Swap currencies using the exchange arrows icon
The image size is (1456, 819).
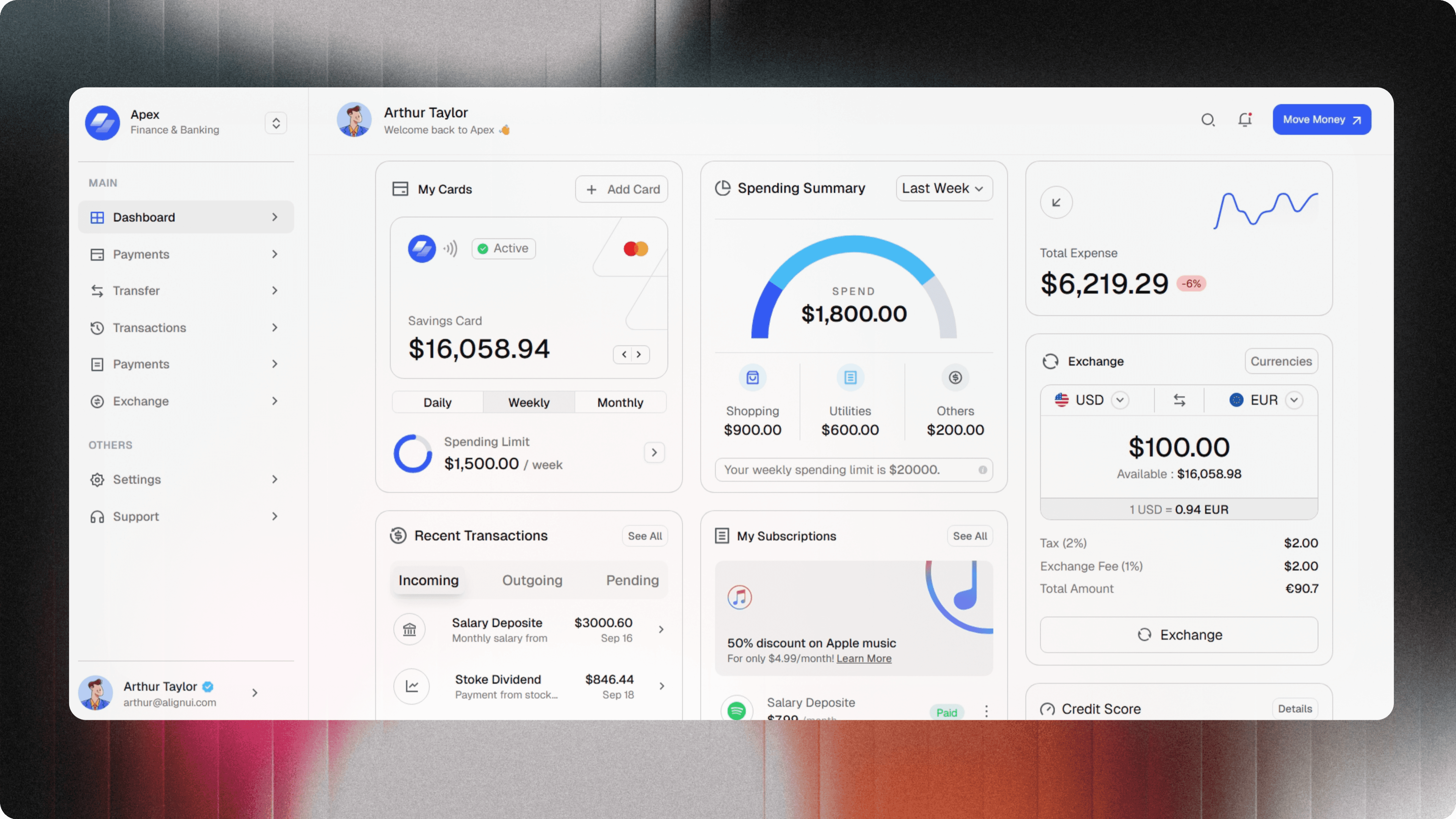(x=1179, y=400)
